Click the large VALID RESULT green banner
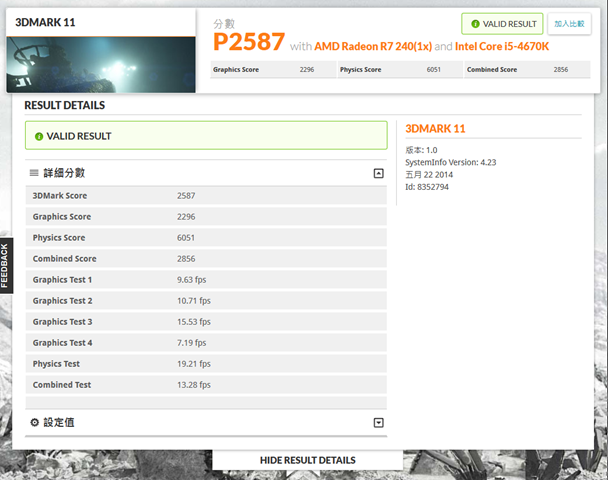Image resolution: width=608 pixels, height=480 pixels. tap(206, 135)
